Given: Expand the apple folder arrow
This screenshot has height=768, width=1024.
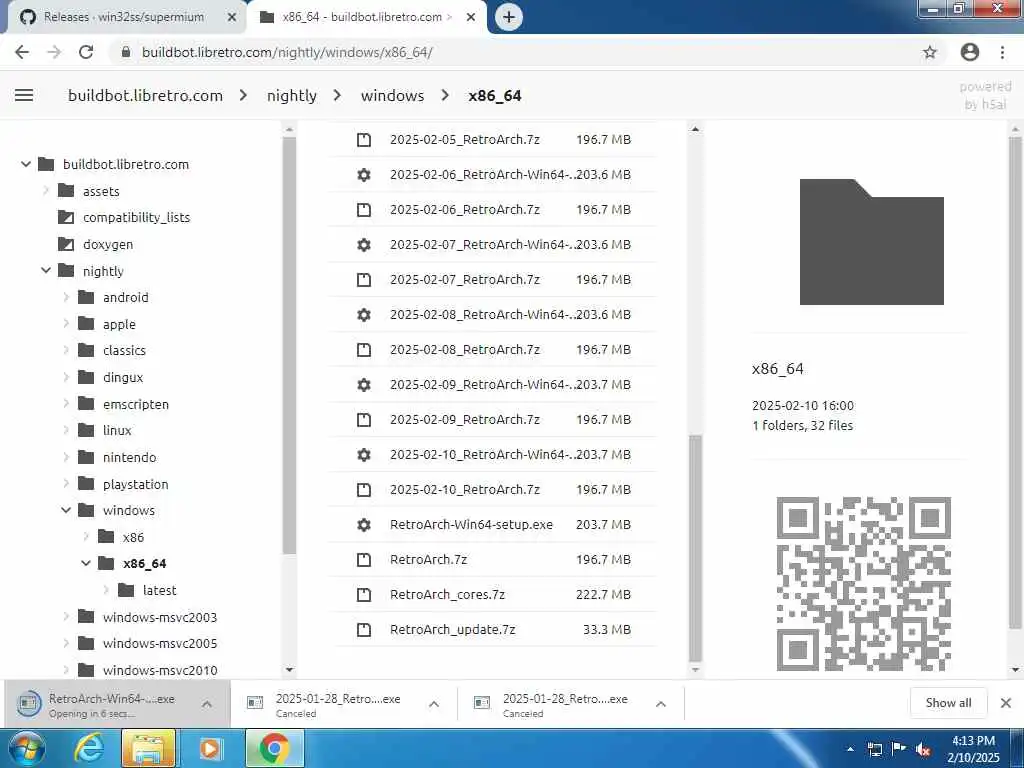Looking at the screenshot, I should click(x=66, y=324).
